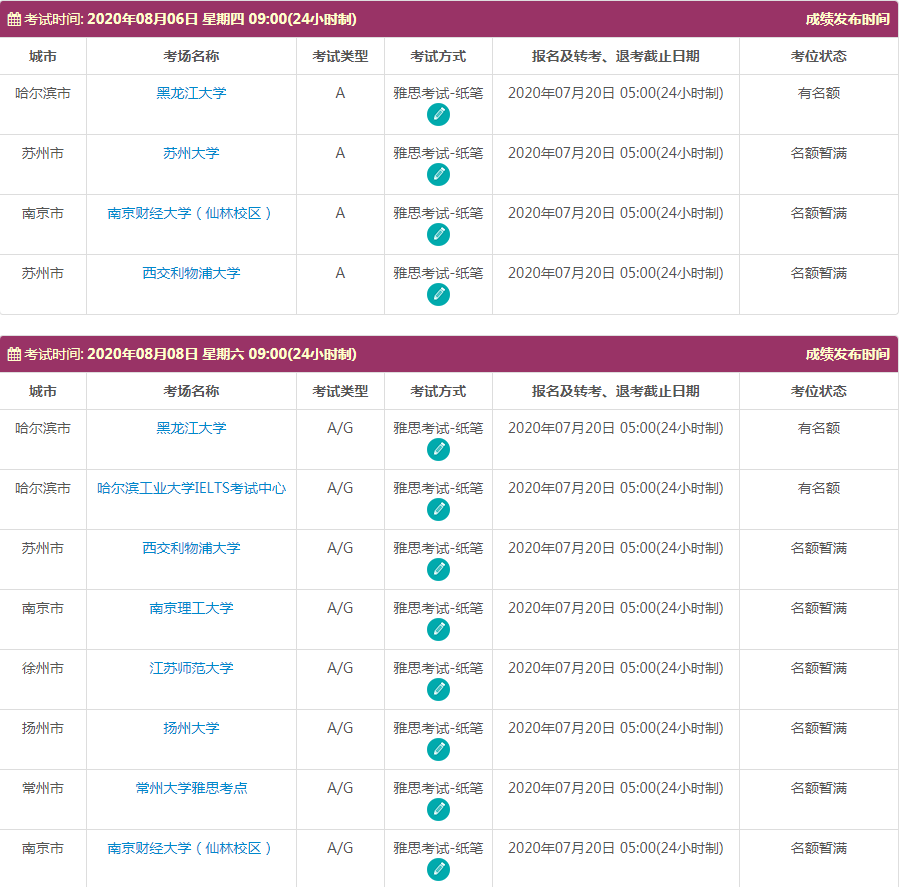Open the edit icon in the 扬州大学 row

pyautogui.click(x=438, y=748)
